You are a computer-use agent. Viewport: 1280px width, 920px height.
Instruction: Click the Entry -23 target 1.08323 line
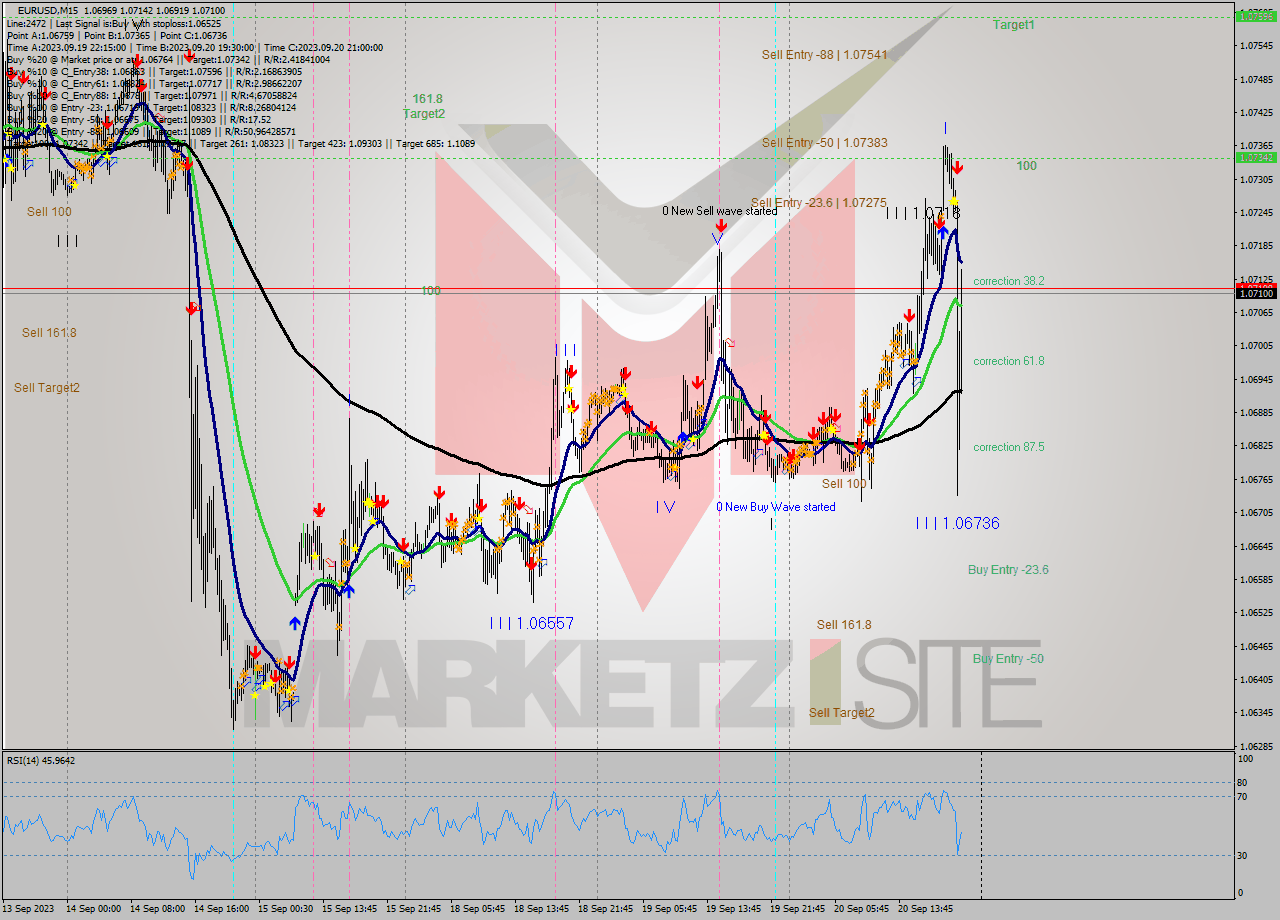click(x=150, y=107)
